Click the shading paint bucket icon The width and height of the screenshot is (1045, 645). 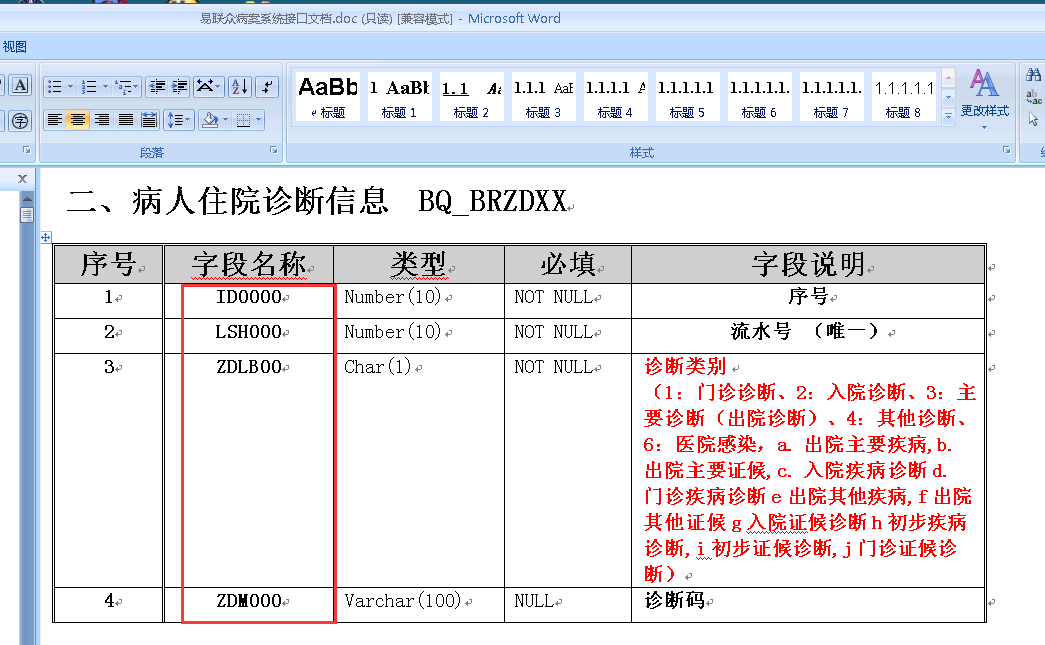pyautogui.click(x=211, y=120)
